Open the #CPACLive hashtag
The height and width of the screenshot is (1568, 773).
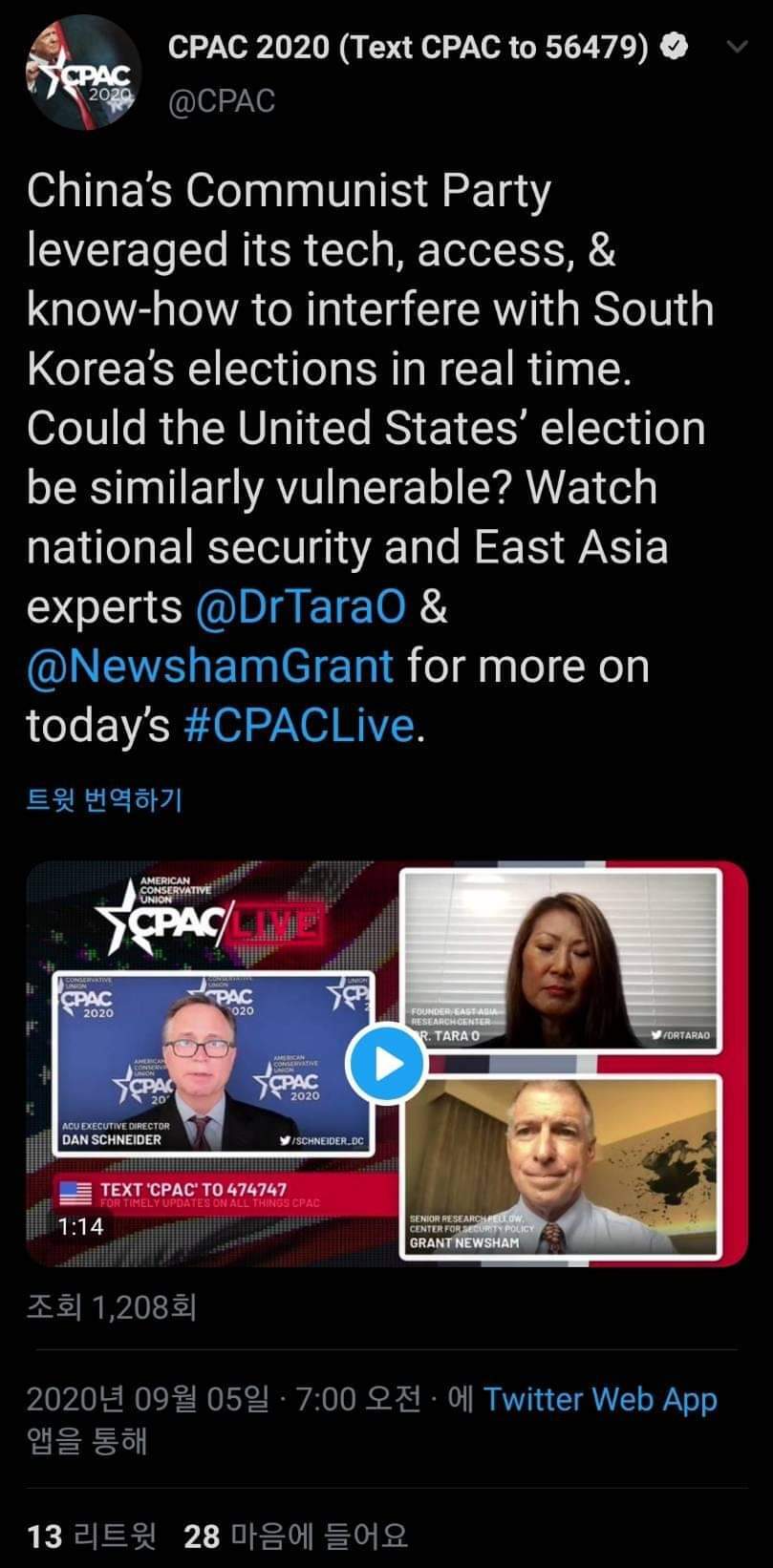pyautogui.click(x=298, y=726)
